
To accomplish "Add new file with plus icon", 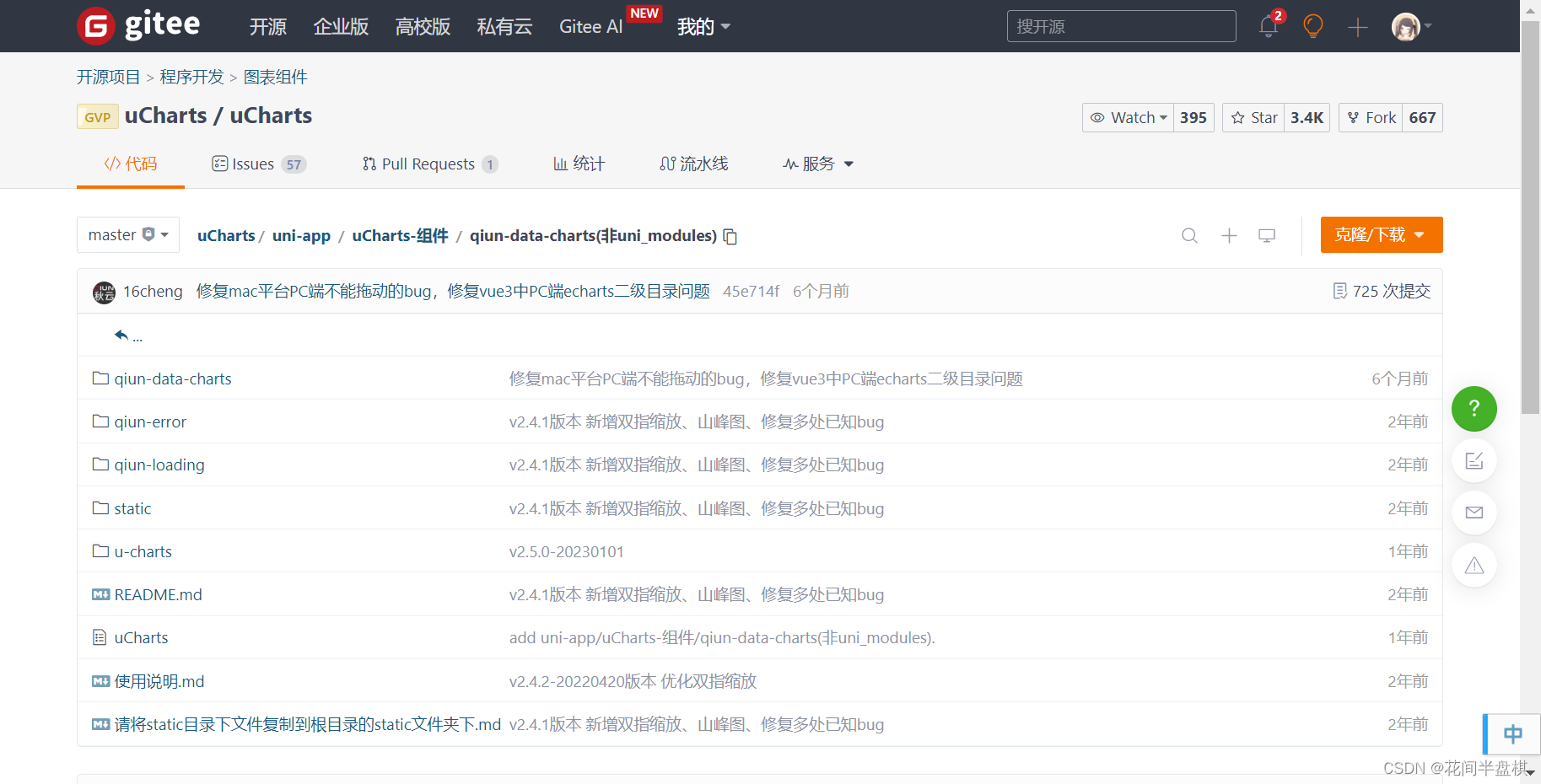I will pos(1229,235).
